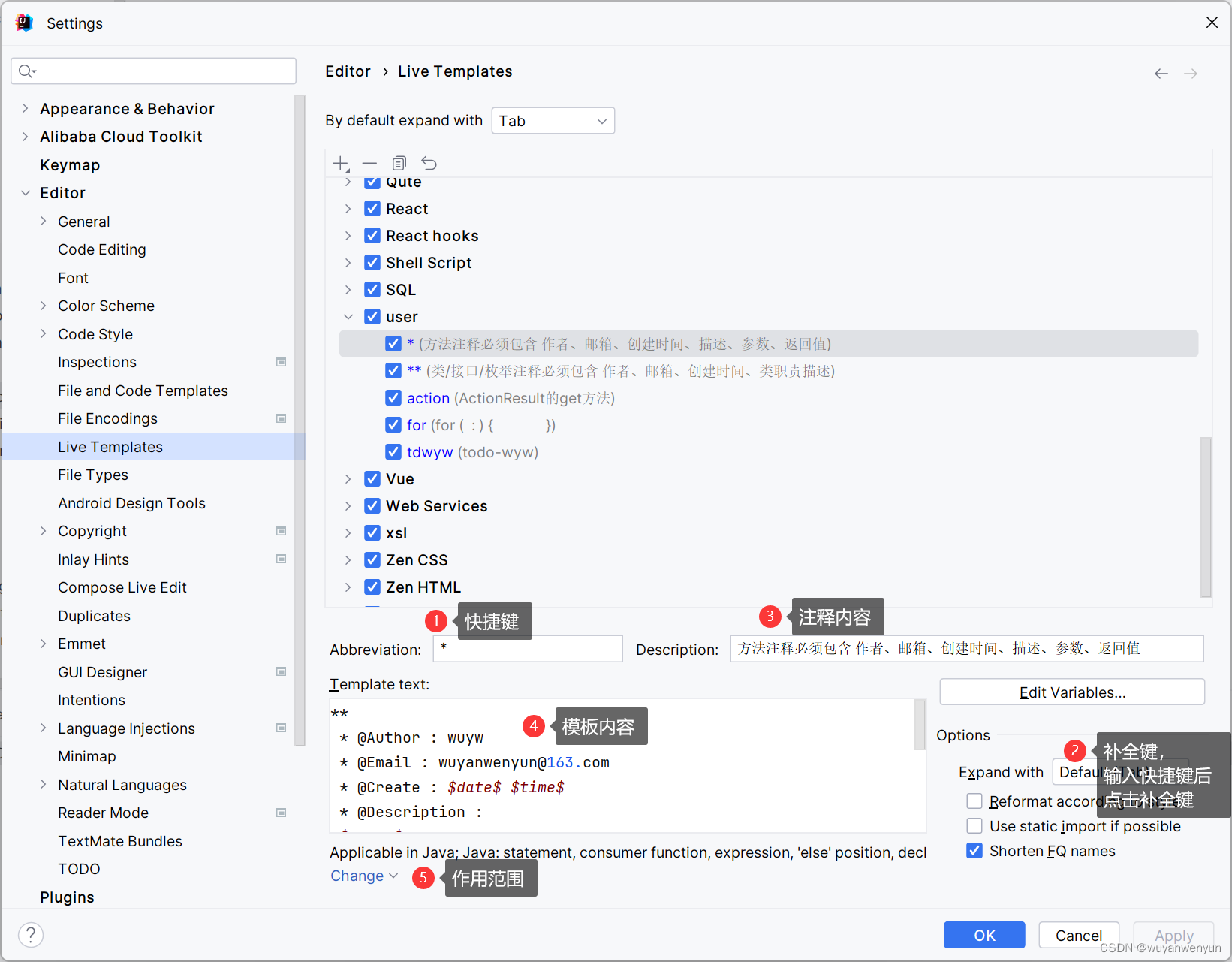
Task: Open the Keymap settings page
Action: [x=70, y=165]
